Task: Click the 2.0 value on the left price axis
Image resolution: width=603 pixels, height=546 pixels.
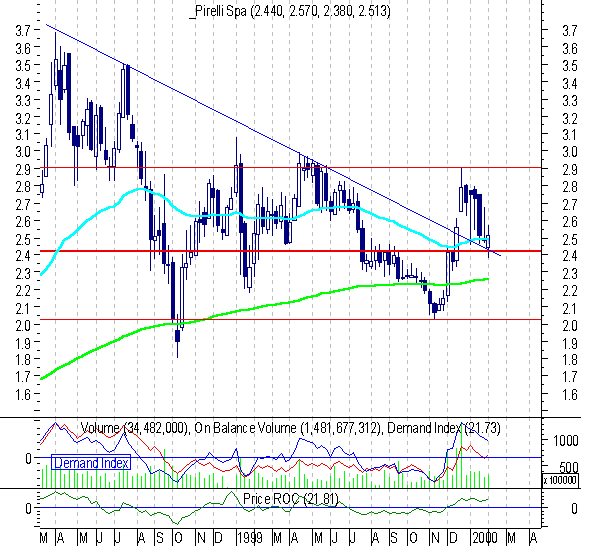Action: coord(23,325)
